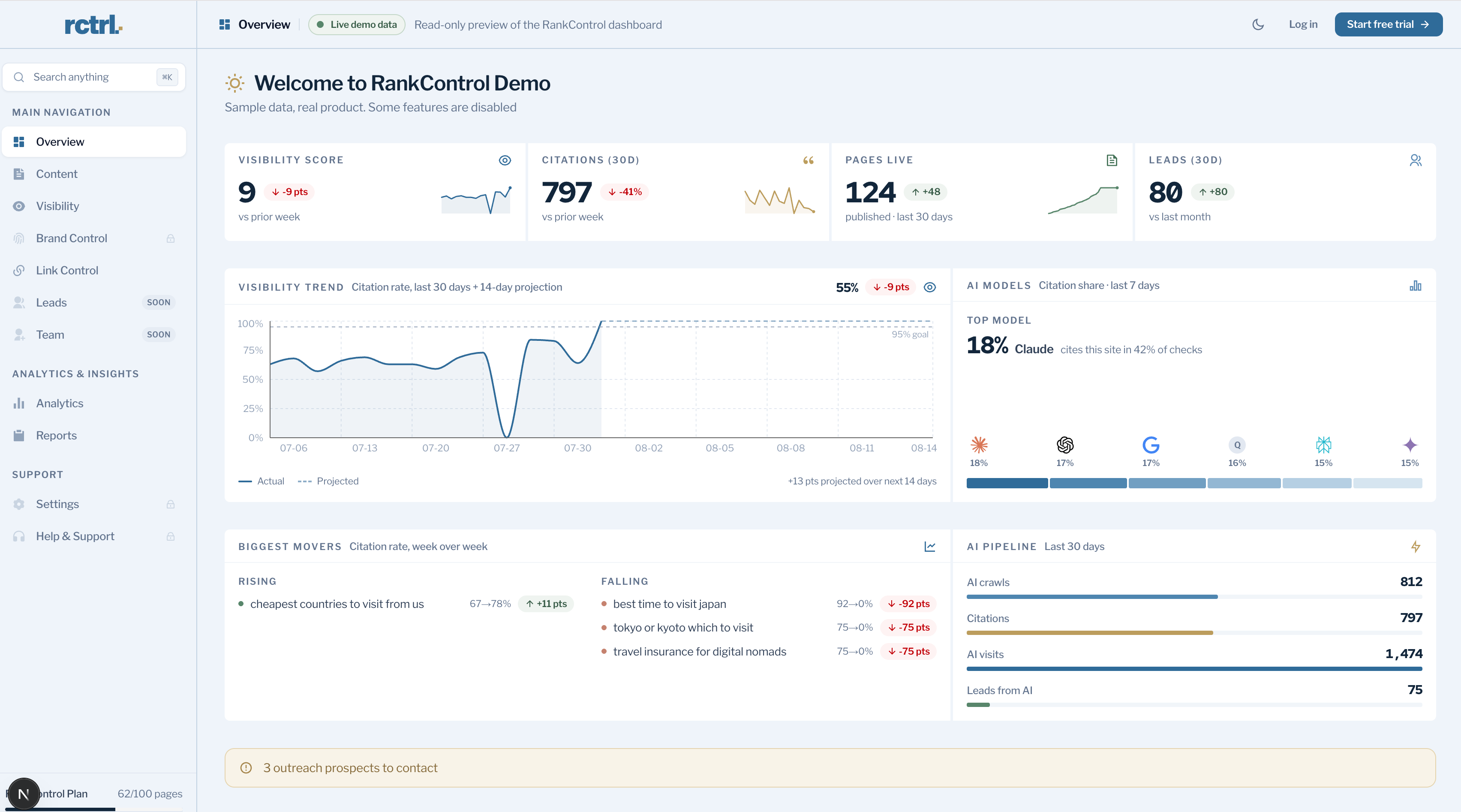Open the Content section
Viewport: 1461px width, 812px height.
click(x=94, y=174)
